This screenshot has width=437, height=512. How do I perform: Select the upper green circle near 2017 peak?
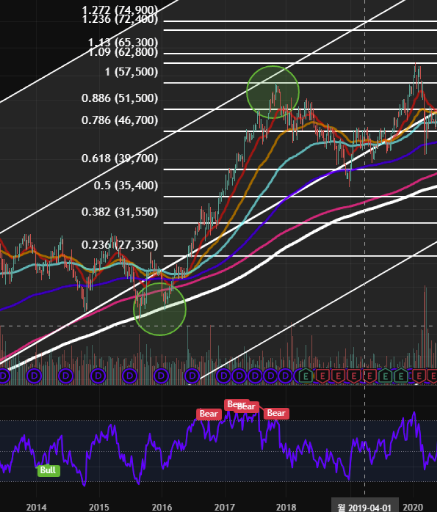click(x=273, y=92)
